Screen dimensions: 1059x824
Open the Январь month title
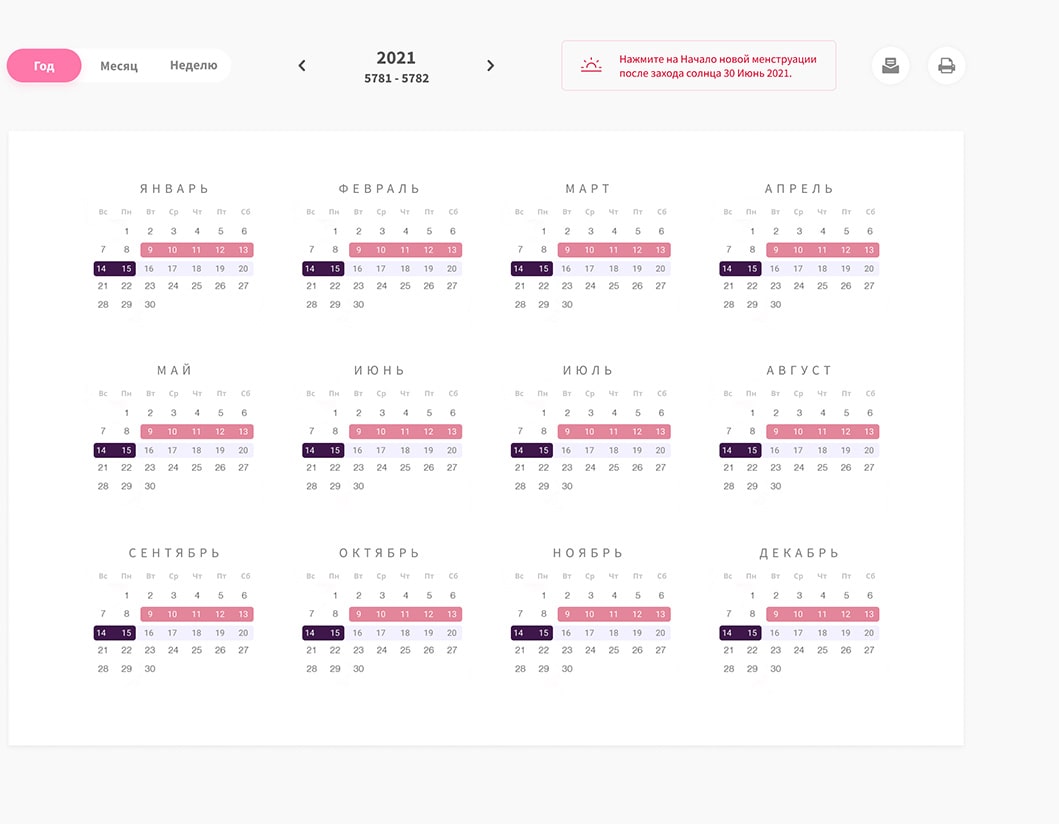174,189
